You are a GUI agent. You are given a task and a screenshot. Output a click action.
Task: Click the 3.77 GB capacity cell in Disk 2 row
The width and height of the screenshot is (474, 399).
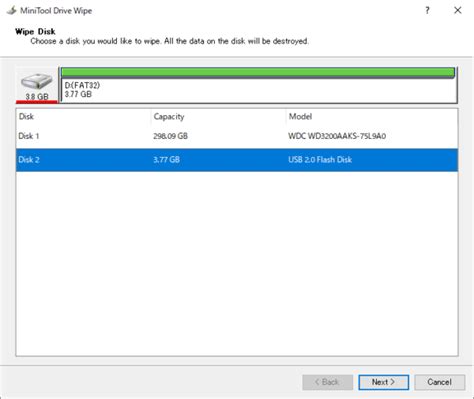click(166, 160)
